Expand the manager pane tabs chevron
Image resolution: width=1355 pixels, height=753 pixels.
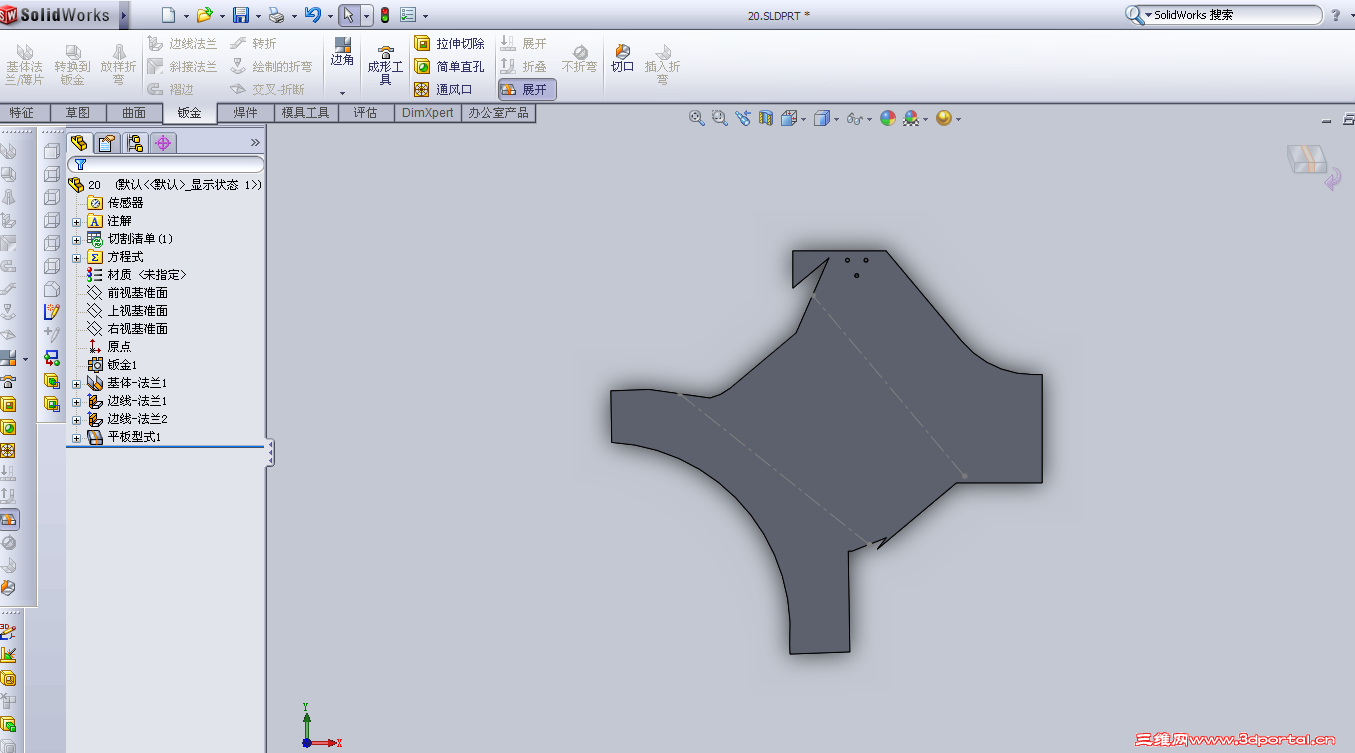pyautogui.click(x=255, y=143)
